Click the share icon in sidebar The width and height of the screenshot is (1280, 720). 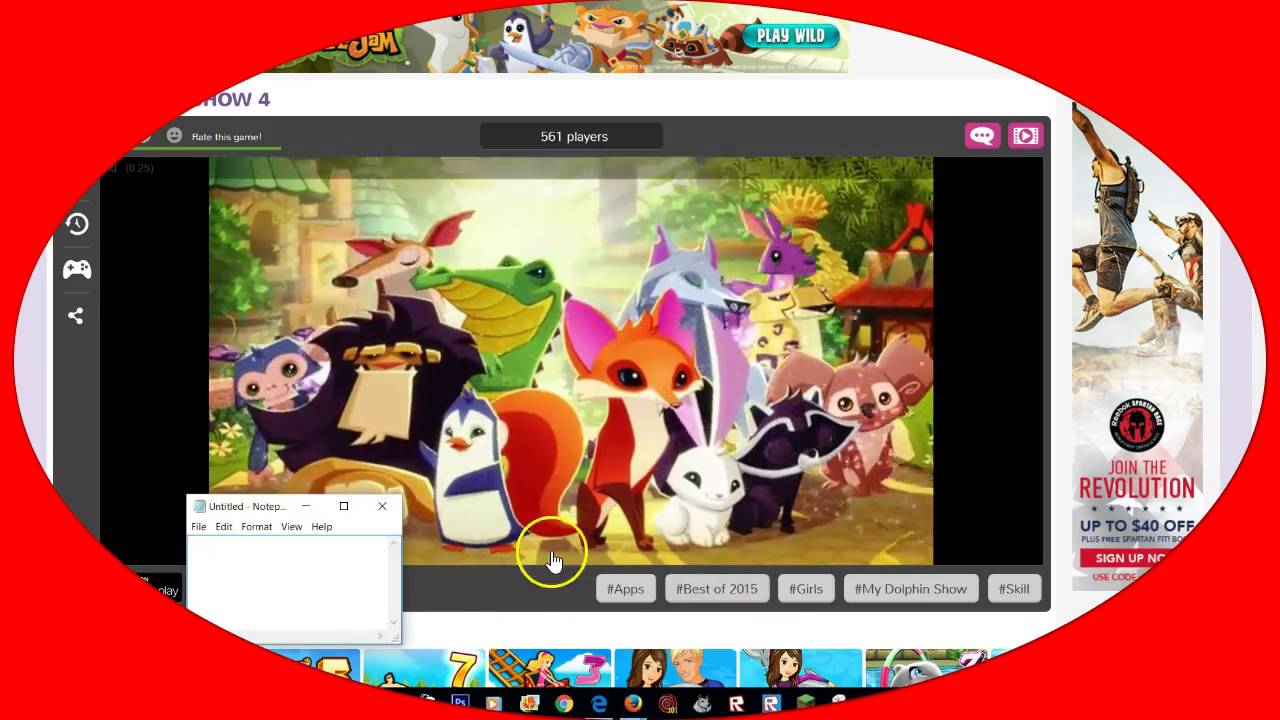(x=75, y=316)
